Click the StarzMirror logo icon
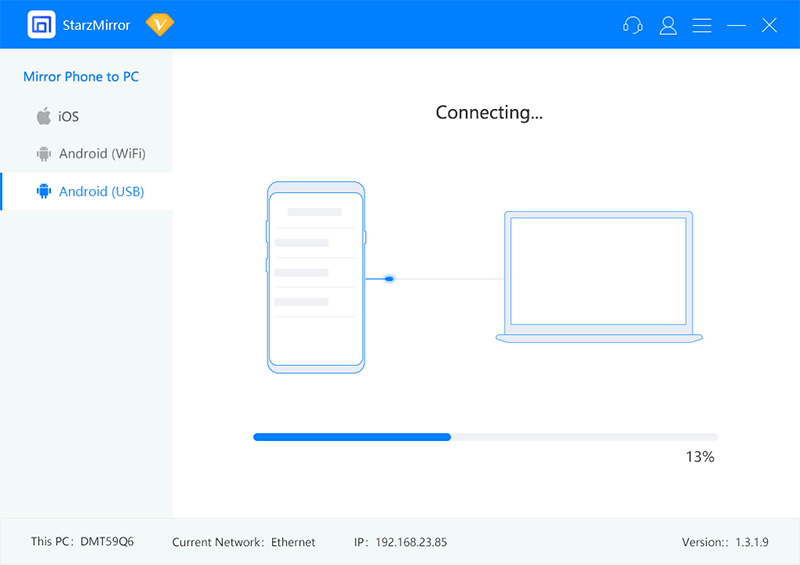Viewport: 800px width, 565px height. click(41, 24)
